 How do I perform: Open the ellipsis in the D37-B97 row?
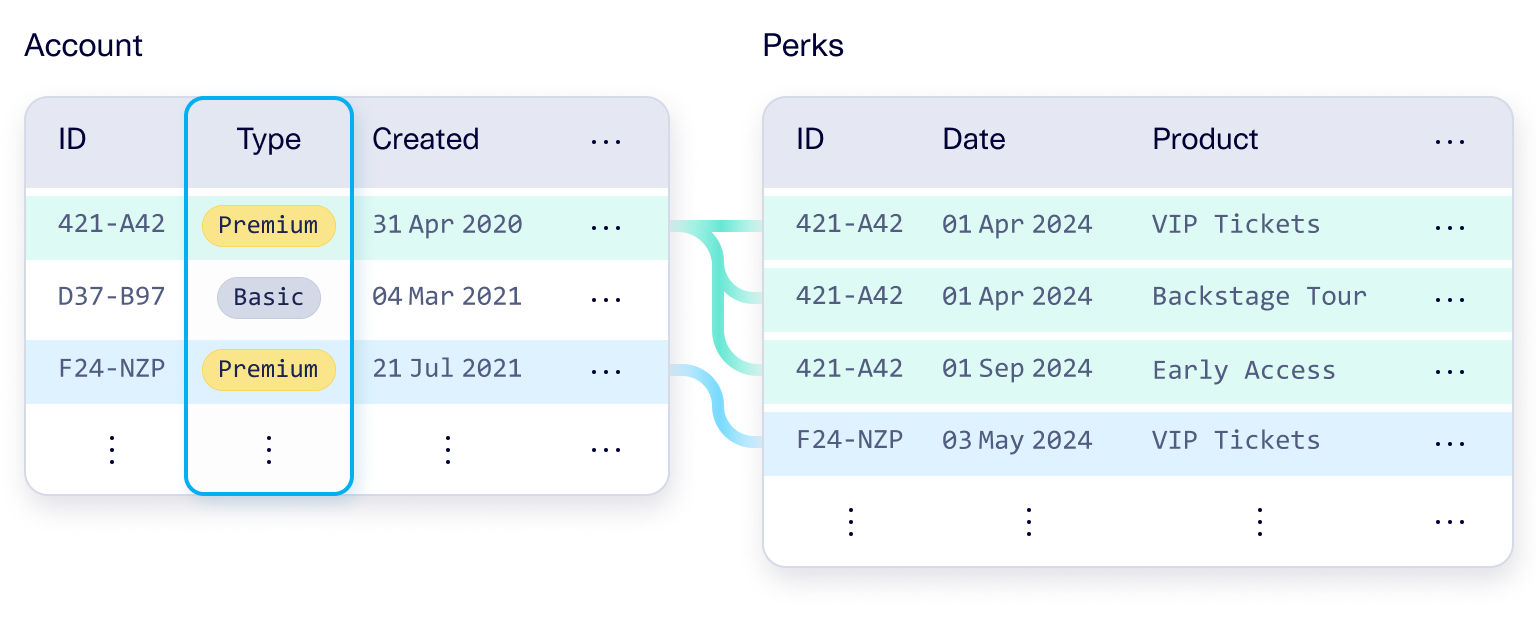[606, 298]
